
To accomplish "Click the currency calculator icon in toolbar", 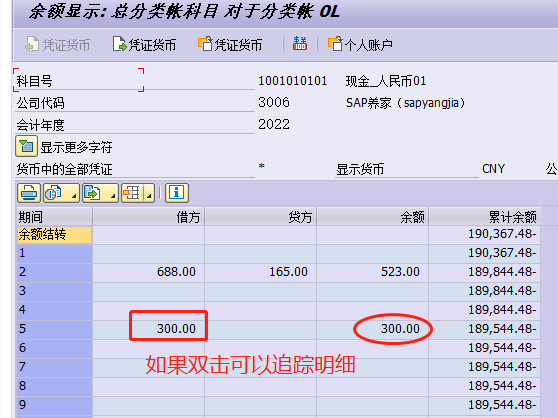I will (300, 44).
